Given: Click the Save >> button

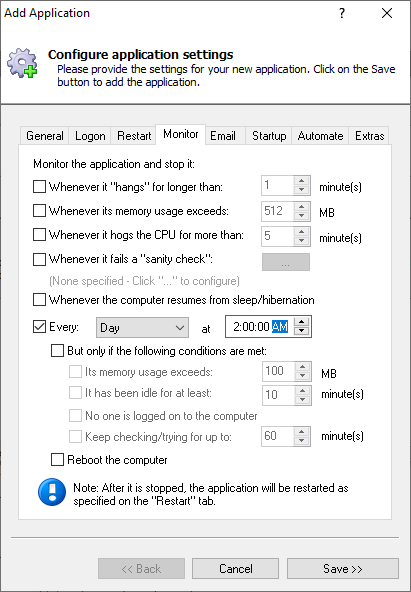Looking at the screenshot, I should 343,569.
